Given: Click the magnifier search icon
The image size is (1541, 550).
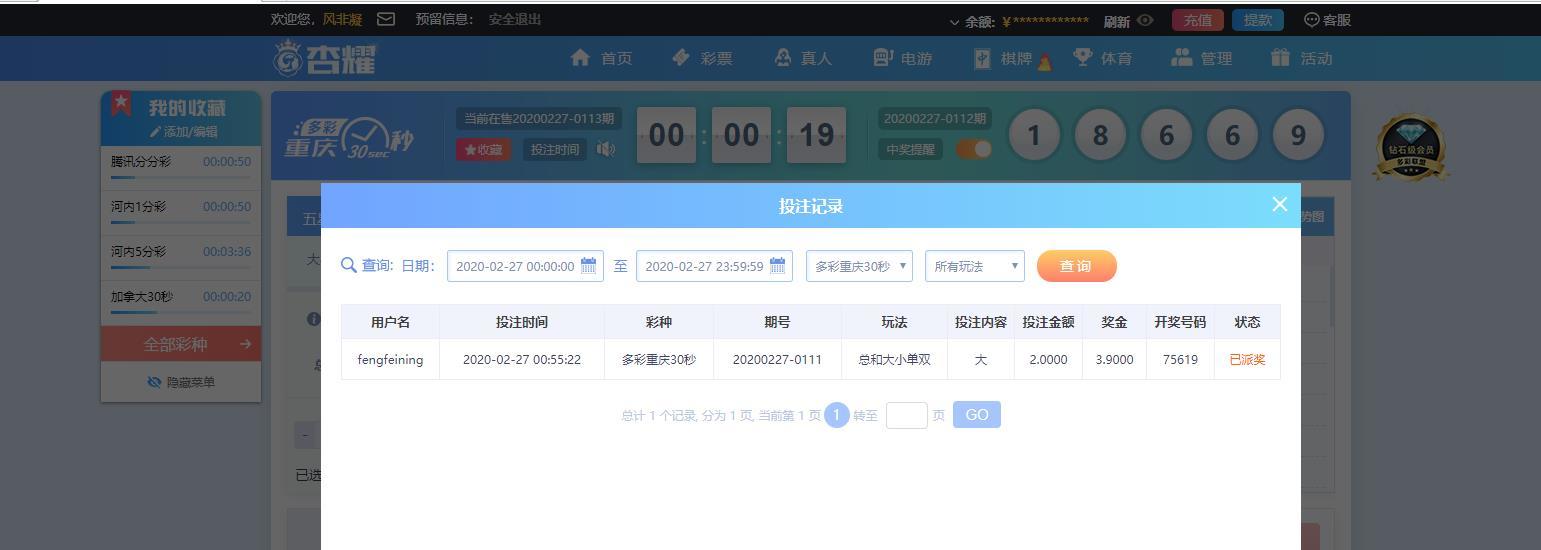Looking at the screenshot, I should [349, 265].
